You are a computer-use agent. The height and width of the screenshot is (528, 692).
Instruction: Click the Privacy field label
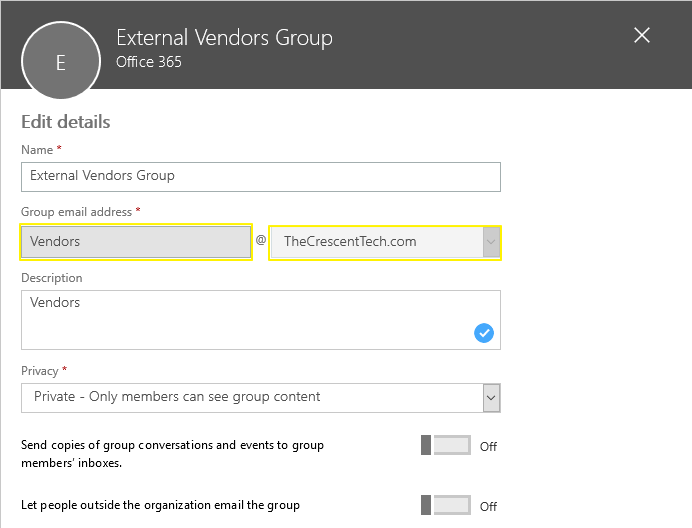[x=40, y=371]
